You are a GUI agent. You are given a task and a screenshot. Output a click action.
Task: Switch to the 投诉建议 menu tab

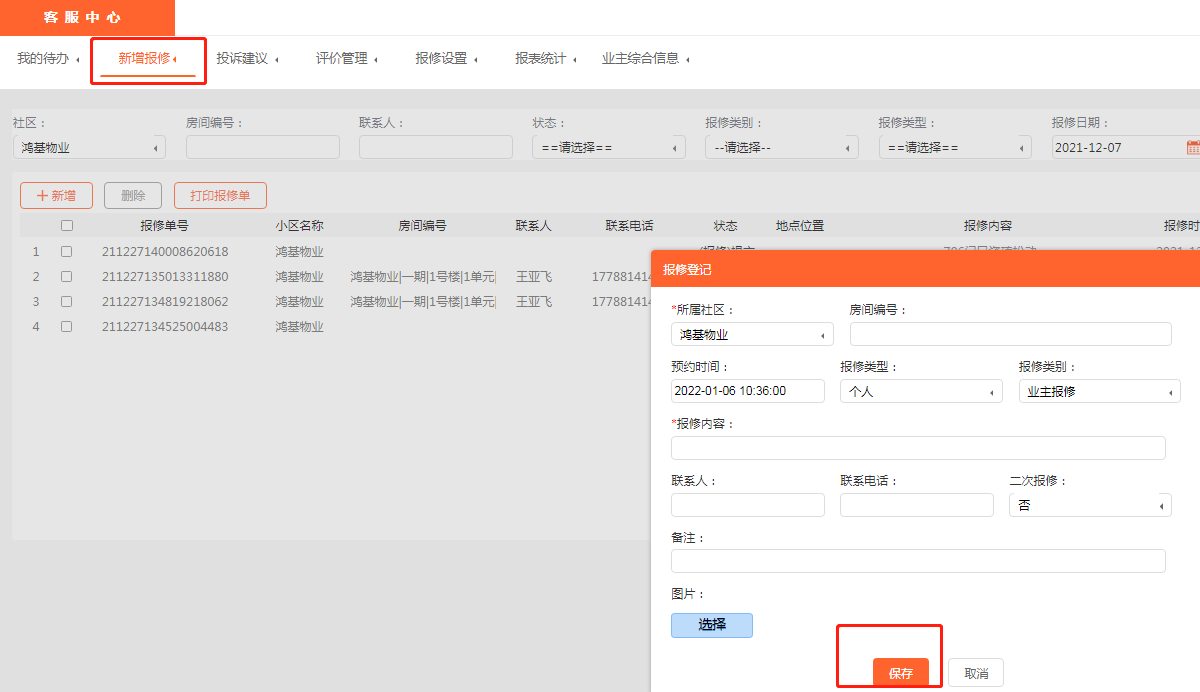(x=247, y=59)
